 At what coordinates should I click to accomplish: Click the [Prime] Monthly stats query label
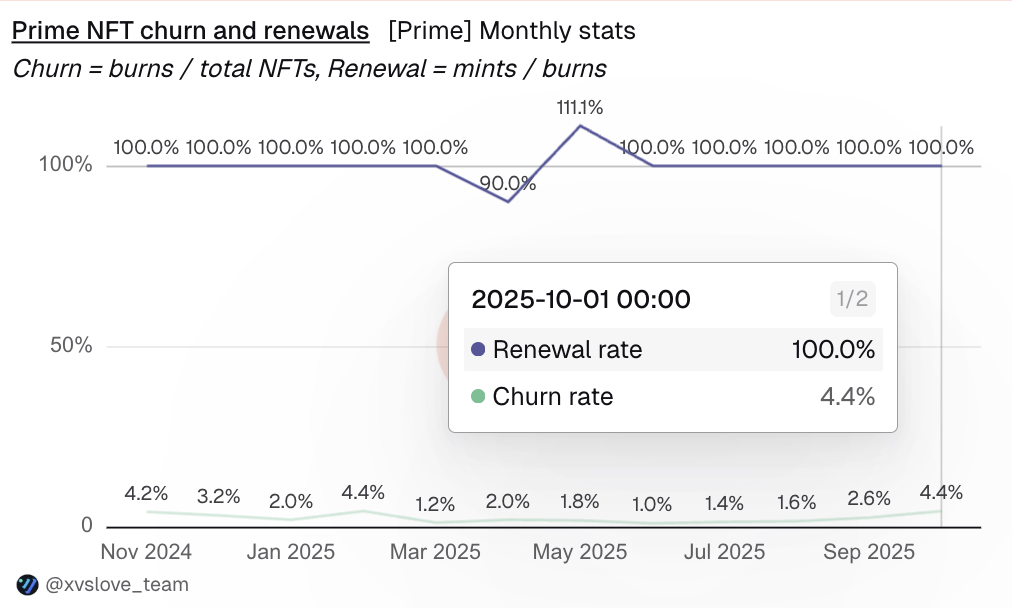pyautogui.click(x=512, y=31)
